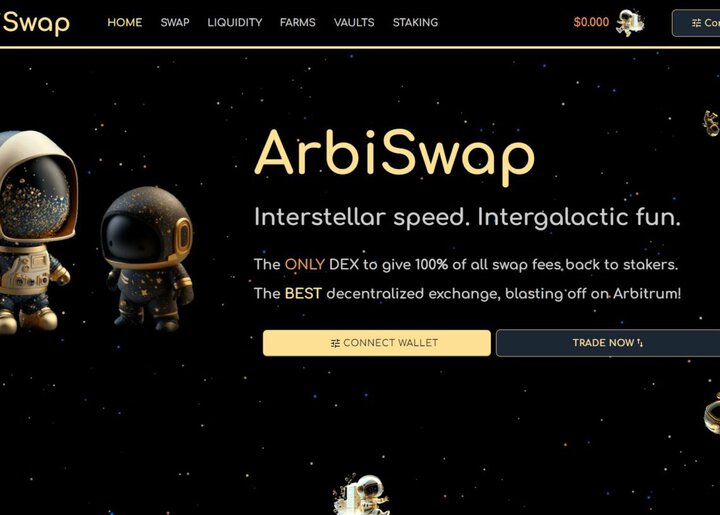This screenshot has width=720, height=515.
Task: Navigate to FARMS
Action: [298, 22]
